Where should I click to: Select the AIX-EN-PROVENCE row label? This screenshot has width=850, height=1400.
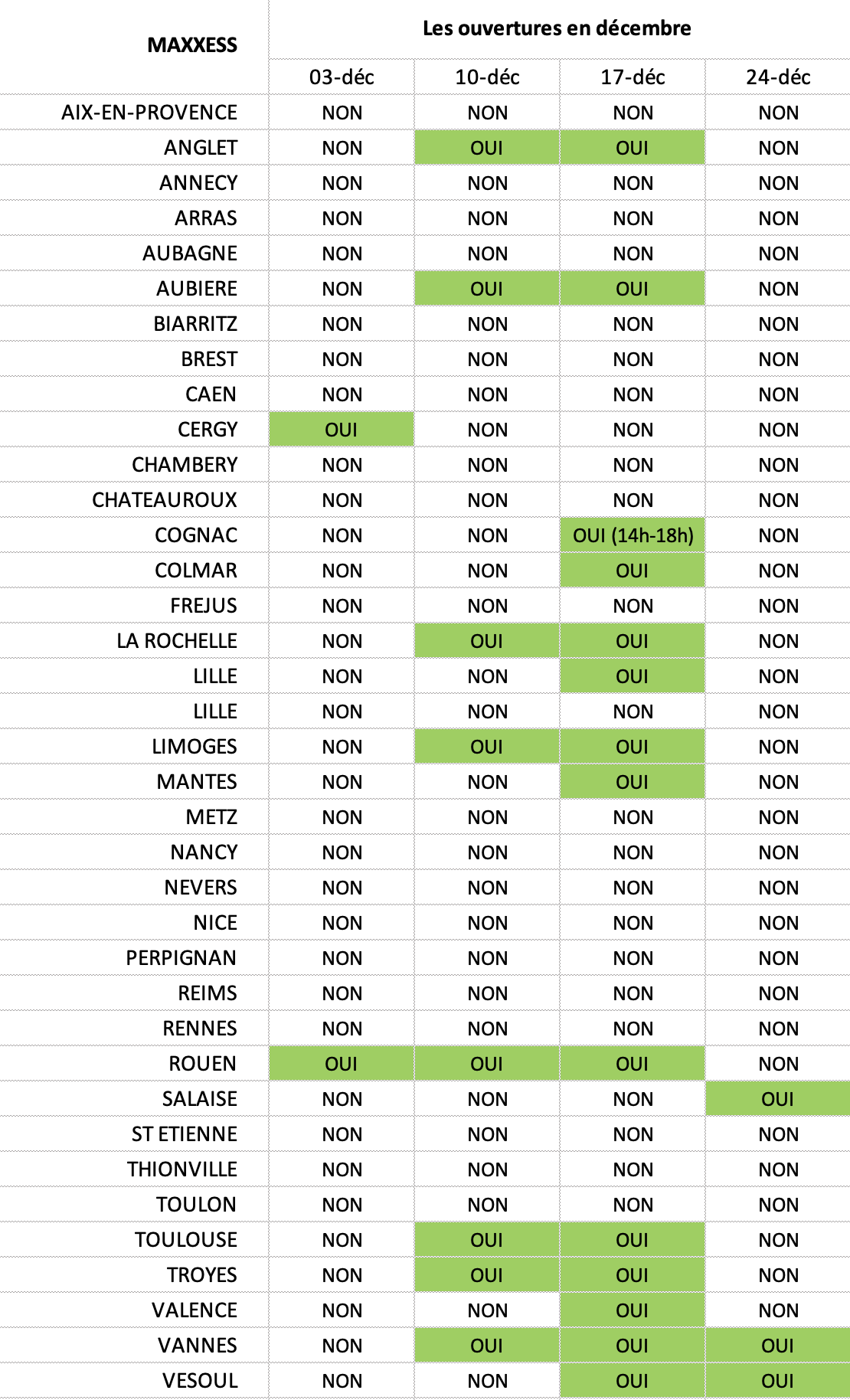pyautogui.click(x=149, y=113)
